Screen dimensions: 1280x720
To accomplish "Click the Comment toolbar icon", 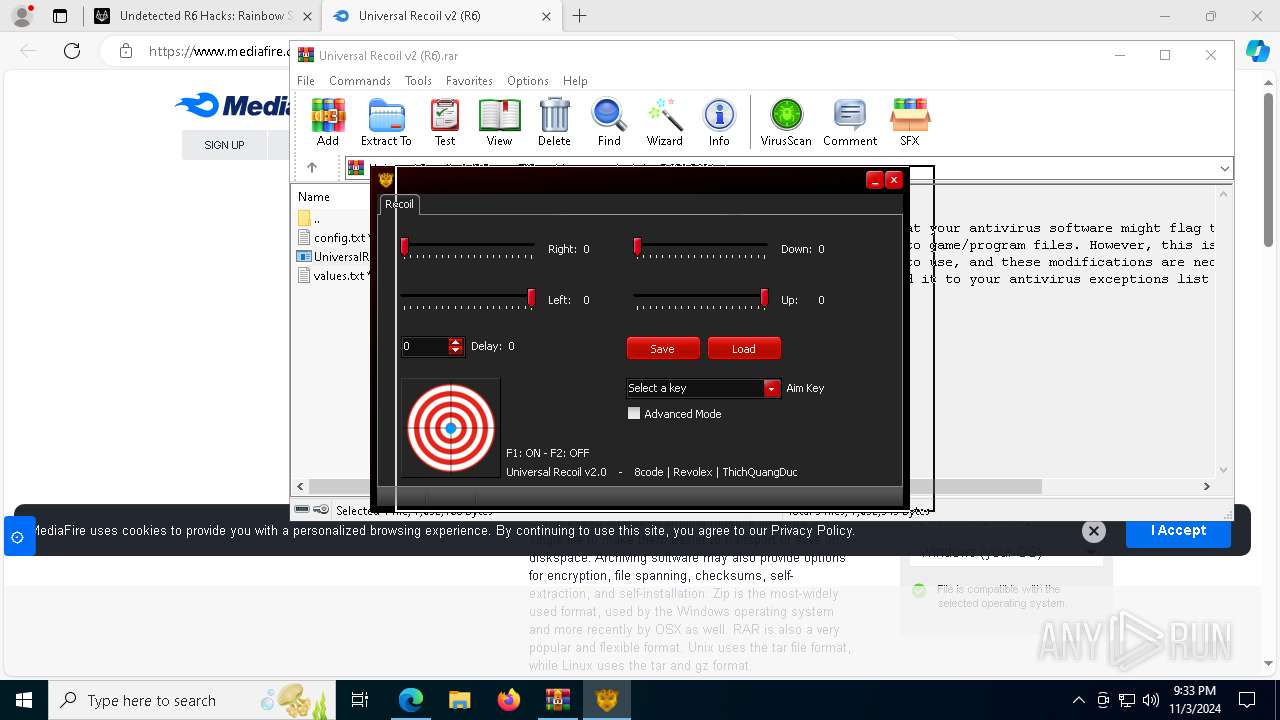I will [x=850, y=122].
